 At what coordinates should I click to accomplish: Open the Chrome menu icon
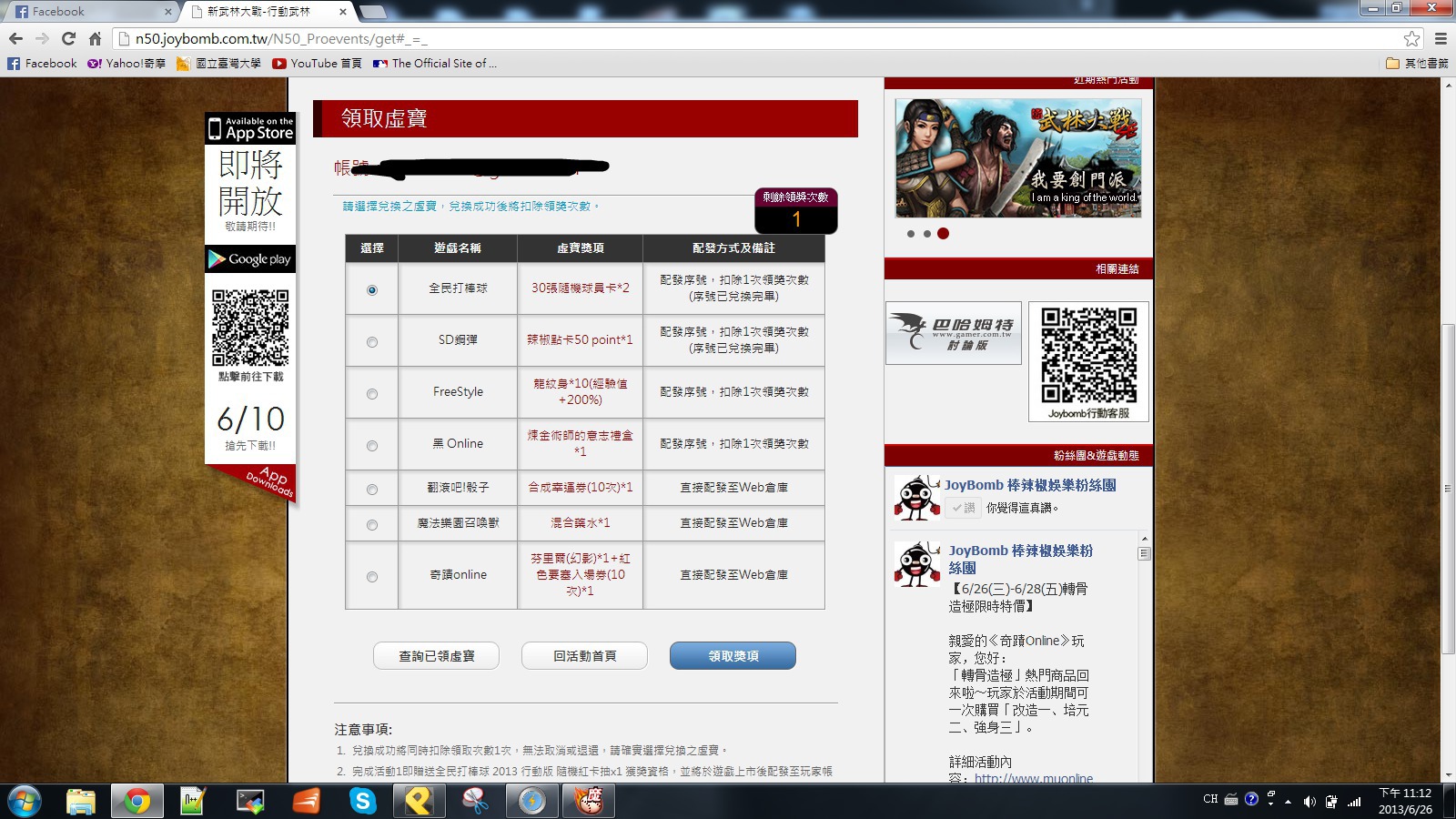1441,38
